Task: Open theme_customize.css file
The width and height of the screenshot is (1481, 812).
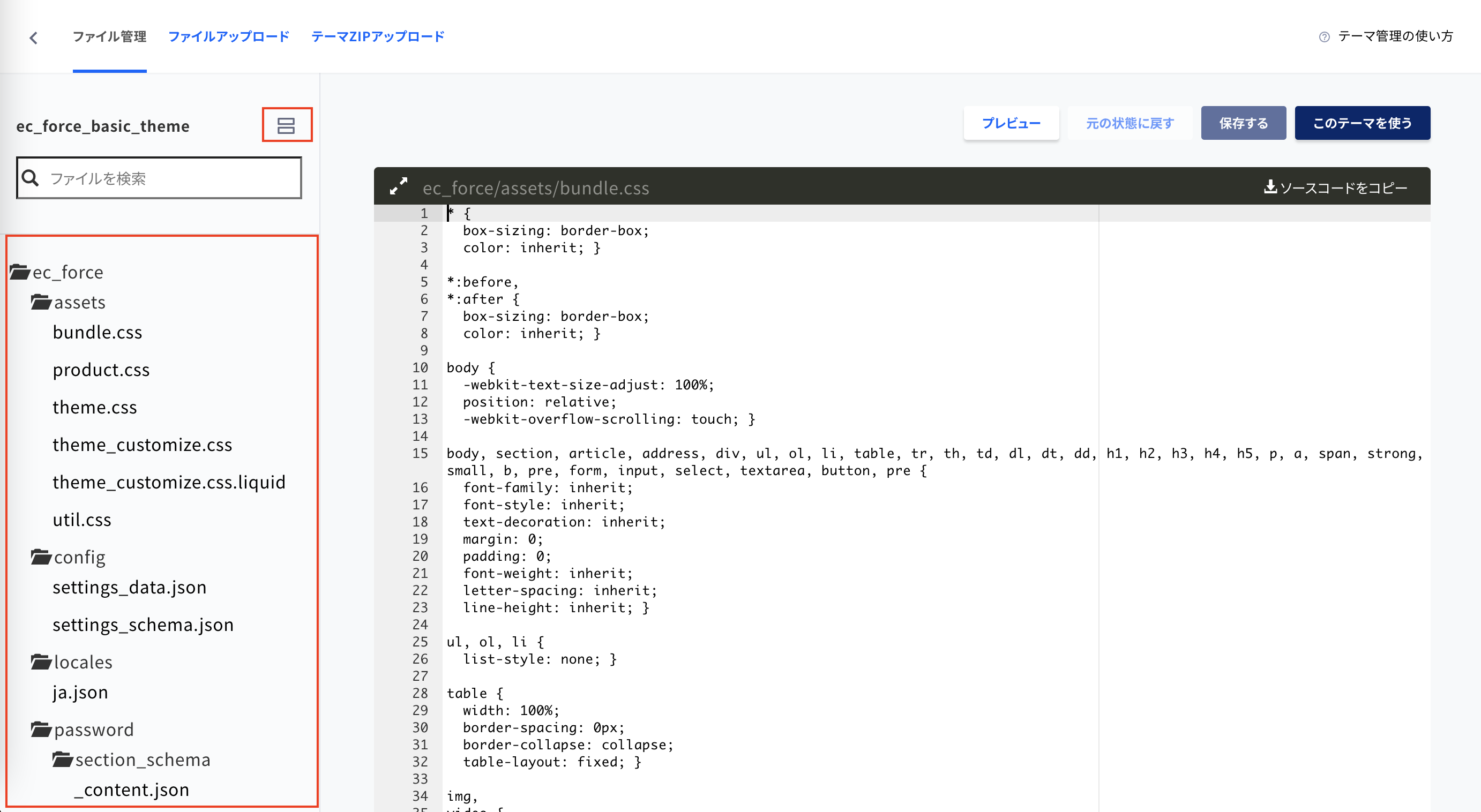Action: coord(142,445)
